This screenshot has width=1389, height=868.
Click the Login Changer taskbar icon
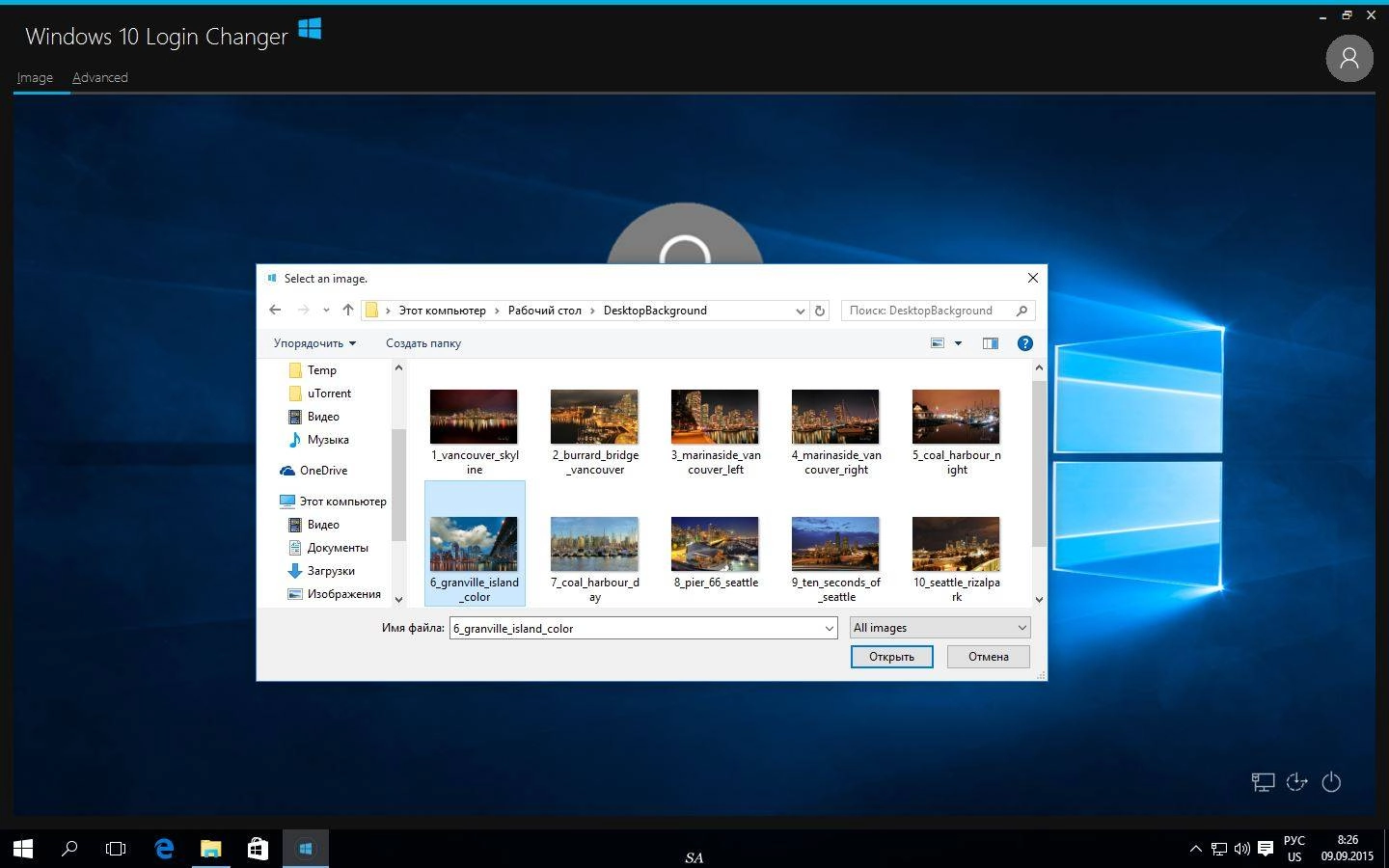(x=305, y=849)
